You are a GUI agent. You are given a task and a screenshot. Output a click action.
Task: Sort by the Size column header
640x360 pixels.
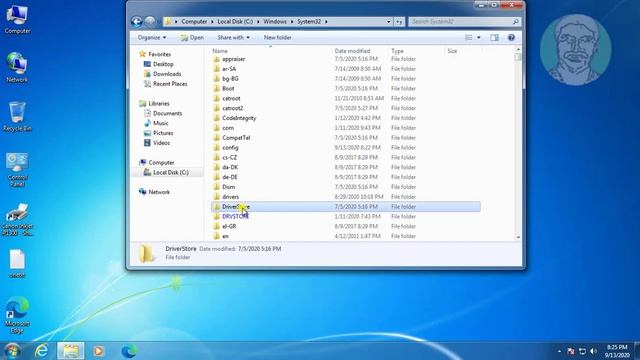(452, 51)
